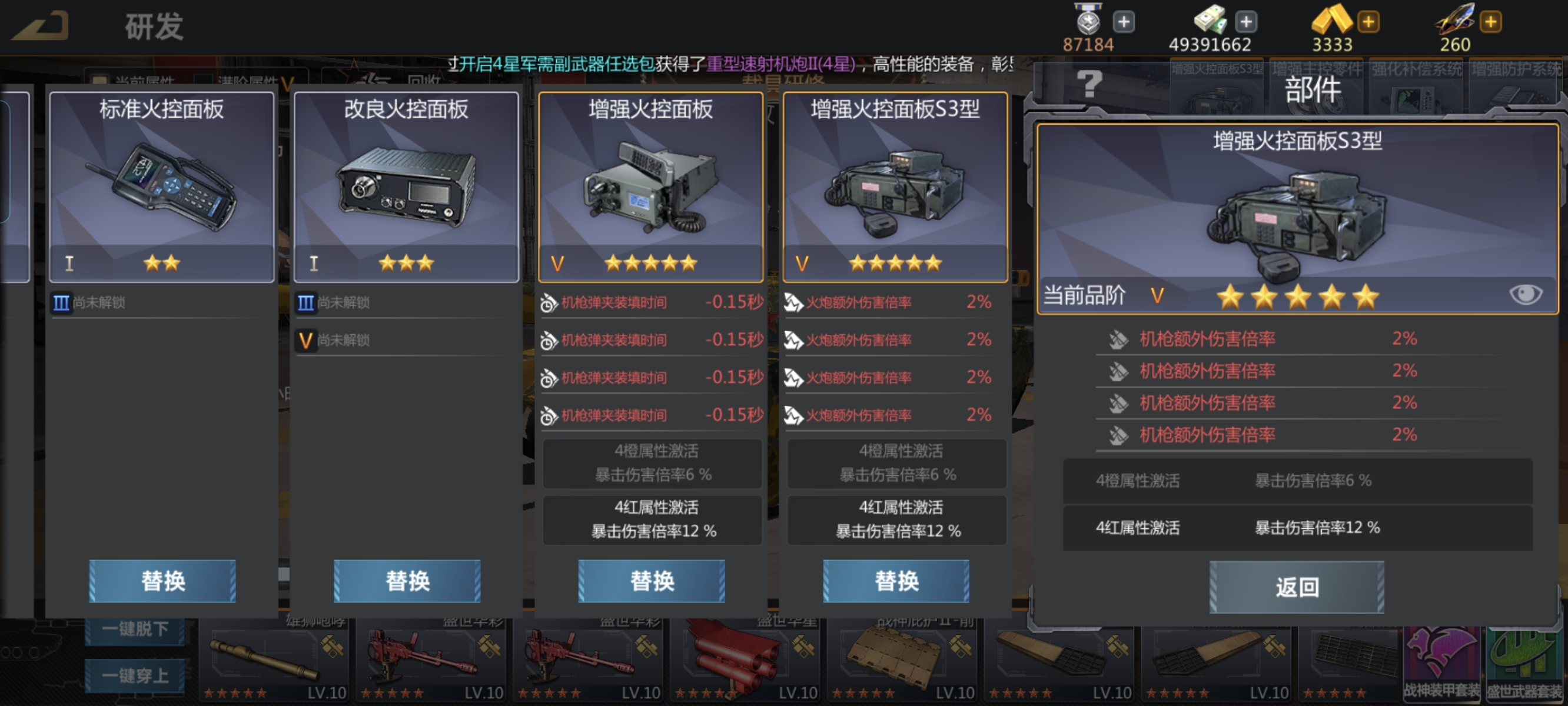Select the 增强火控面板S3型 card thumbnail

895,187
